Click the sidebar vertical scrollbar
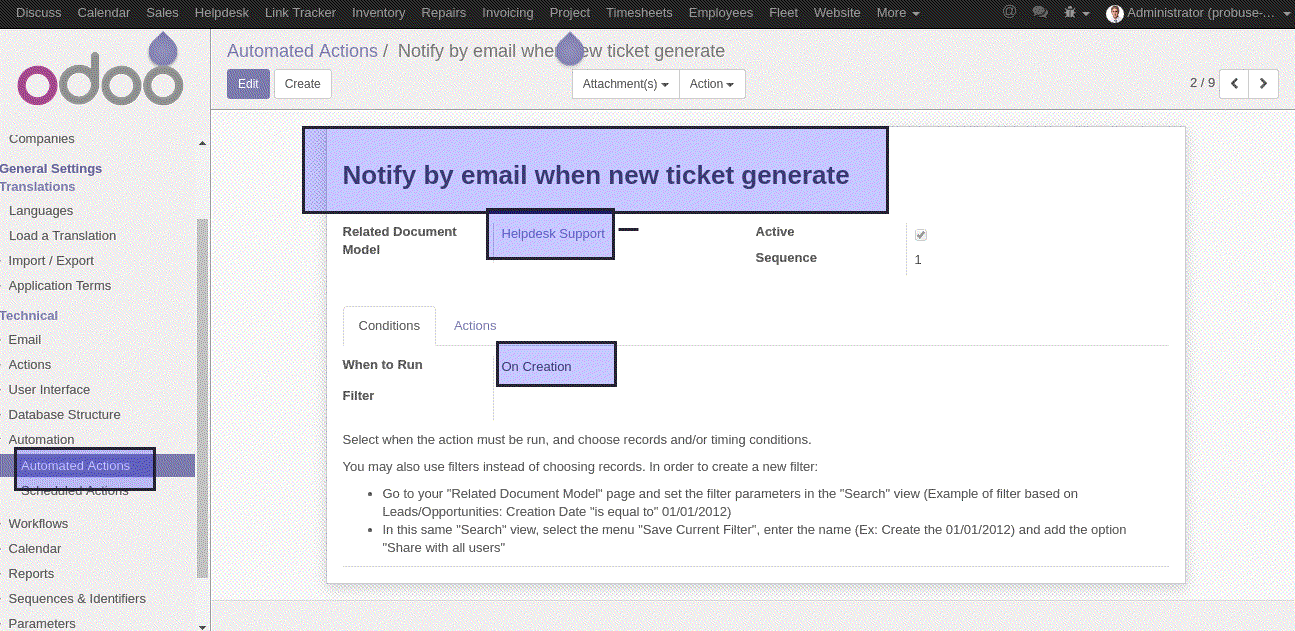This screenshot has height=631, width=1295. pyautogui.click(x=203, y=400)
